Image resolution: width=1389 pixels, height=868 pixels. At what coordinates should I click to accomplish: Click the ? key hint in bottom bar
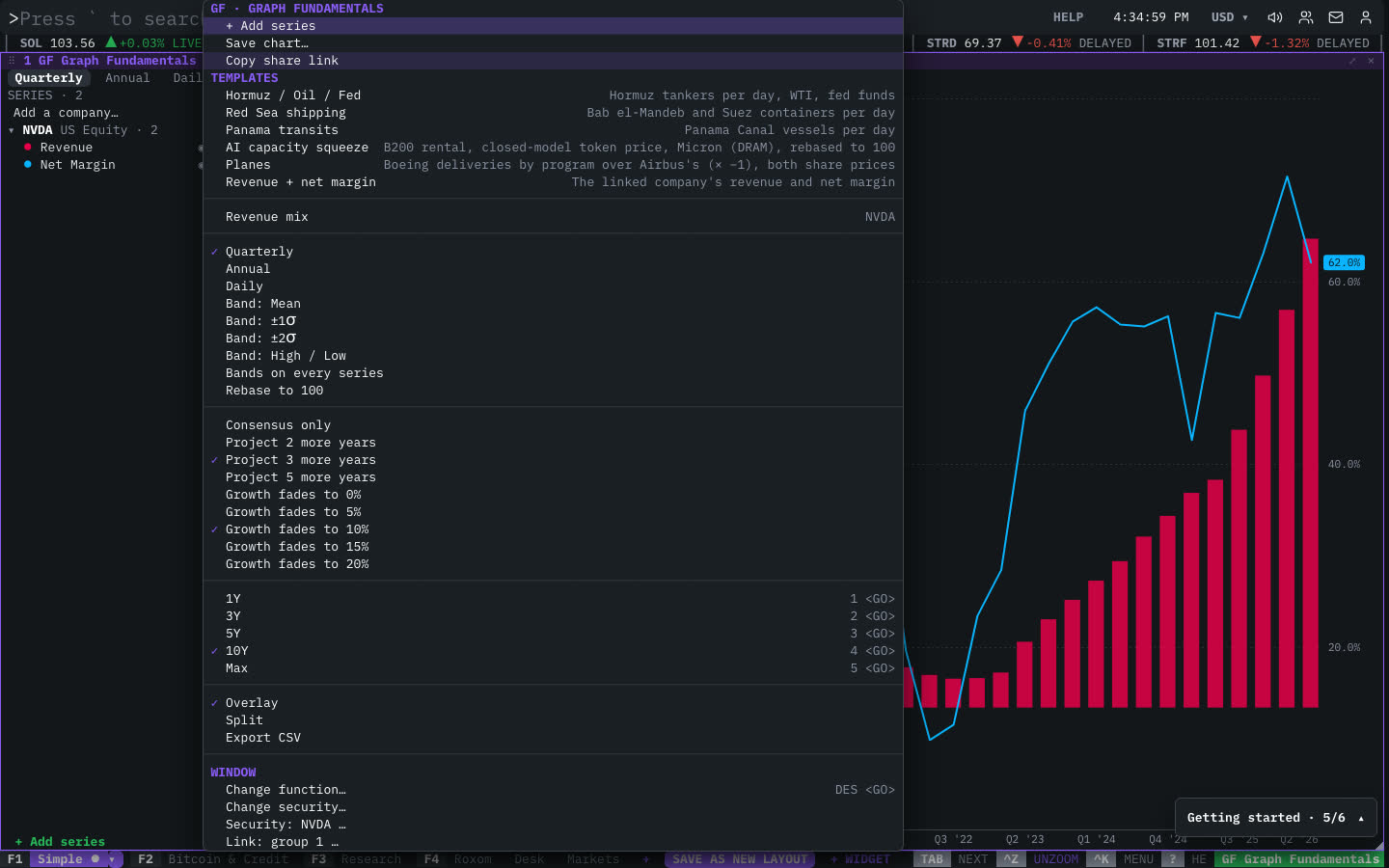coord(1172,859)
